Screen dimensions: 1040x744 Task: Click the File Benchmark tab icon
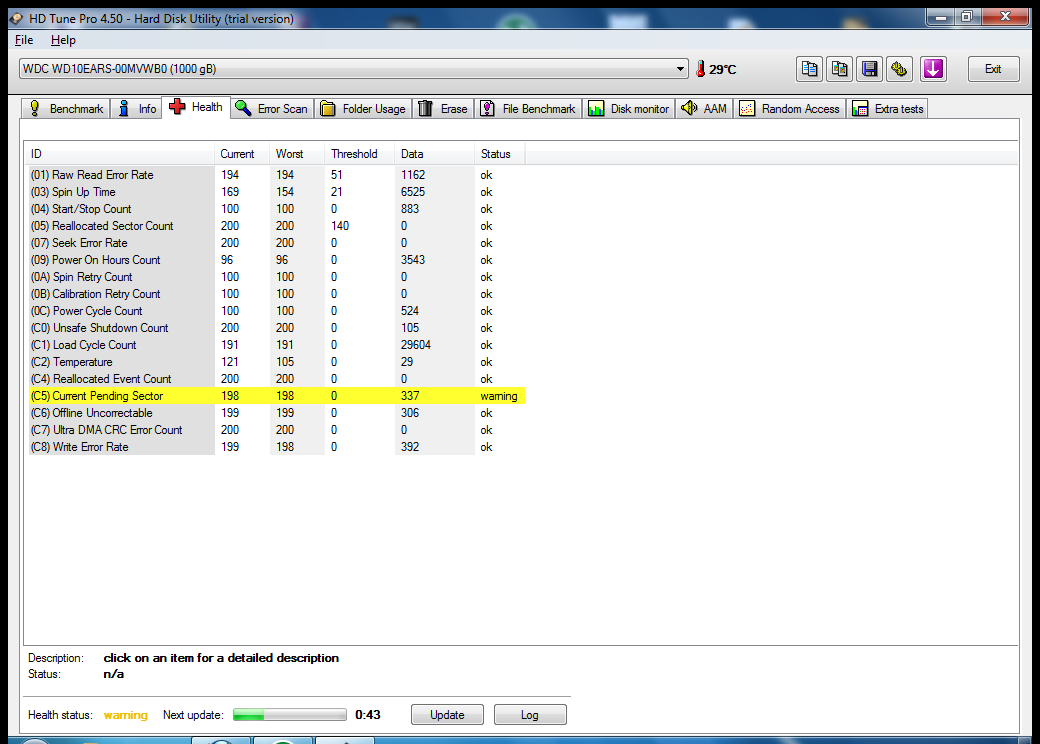pyautogui.click(x=488, y=109)
